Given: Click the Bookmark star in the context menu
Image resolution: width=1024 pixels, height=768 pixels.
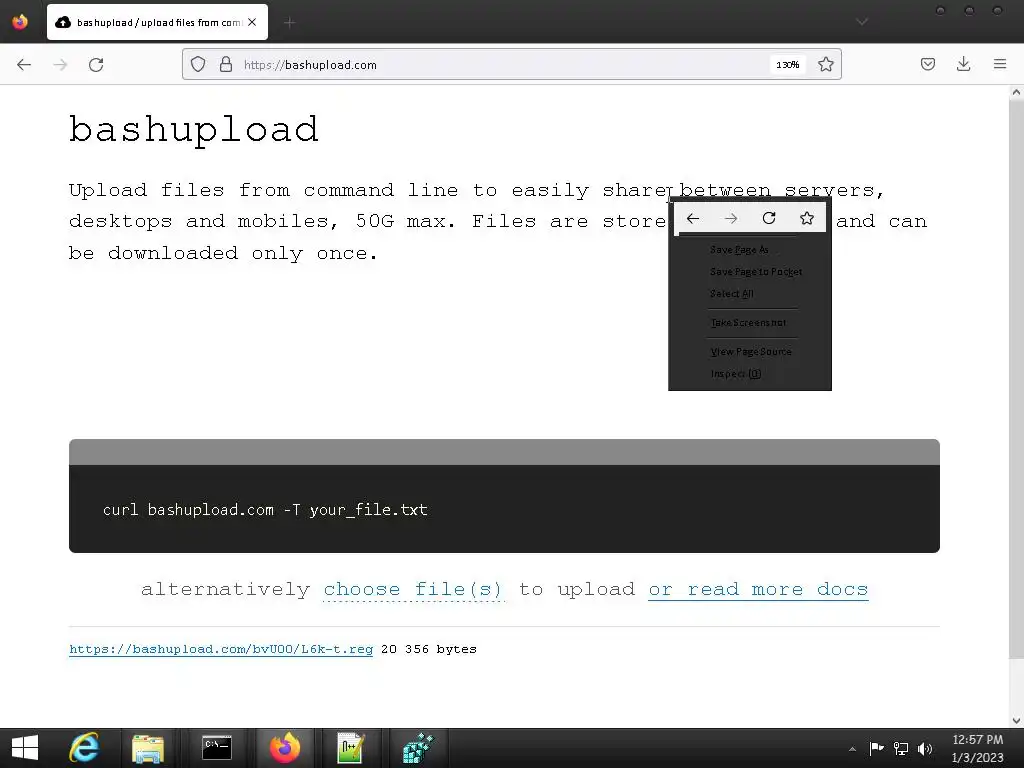Looking at the screenshot, I should tap(807, 218).
